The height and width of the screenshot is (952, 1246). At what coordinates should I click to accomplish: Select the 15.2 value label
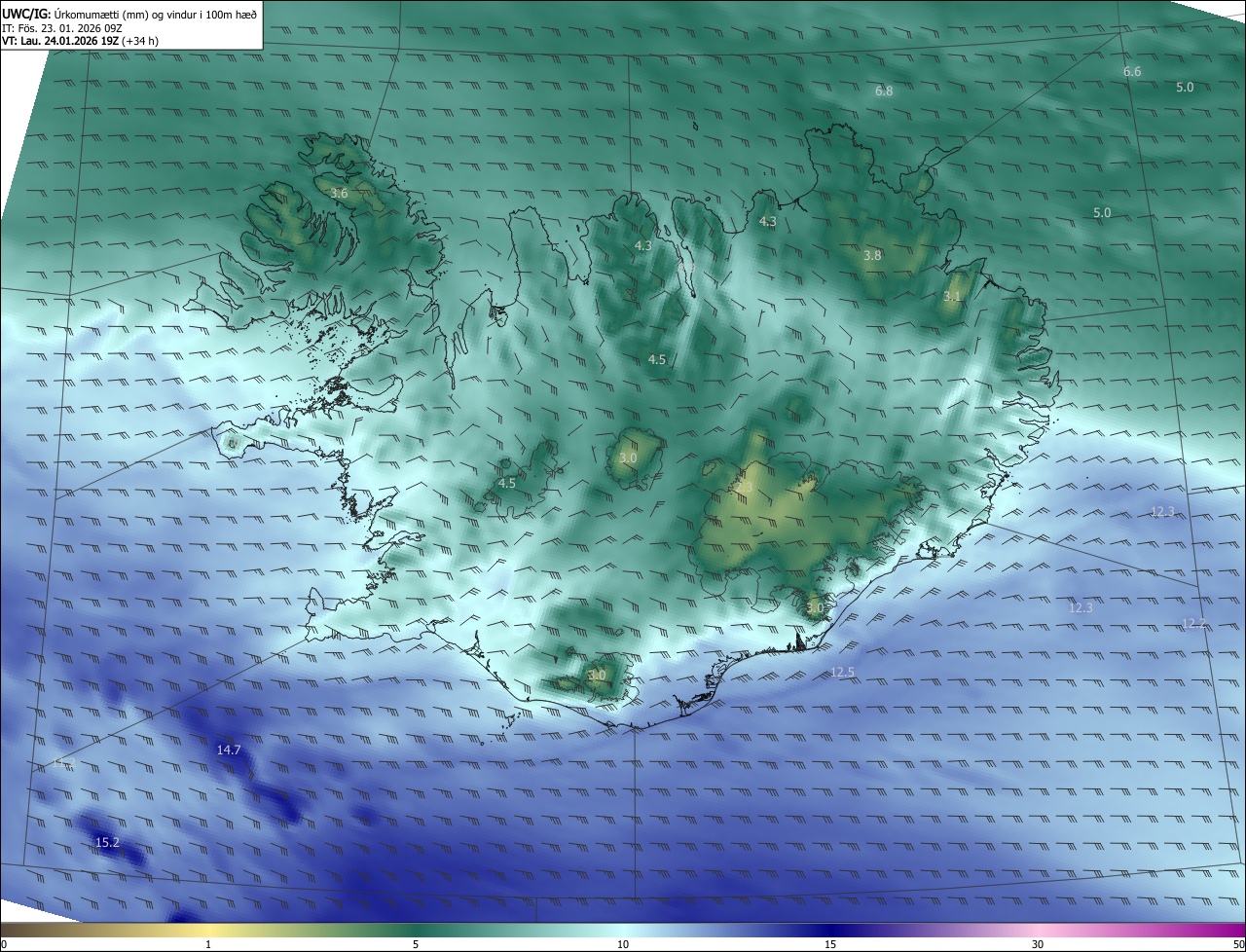tap(107, 842)
